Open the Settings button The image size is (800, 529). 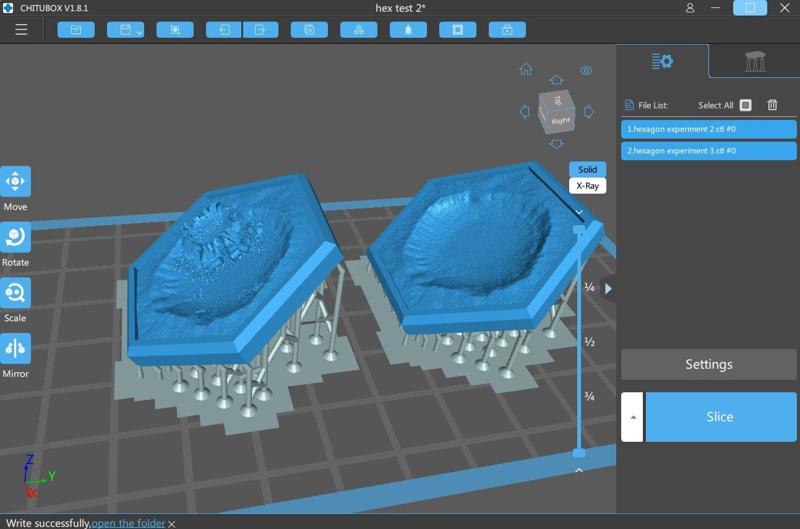click(x=708, y=364)
